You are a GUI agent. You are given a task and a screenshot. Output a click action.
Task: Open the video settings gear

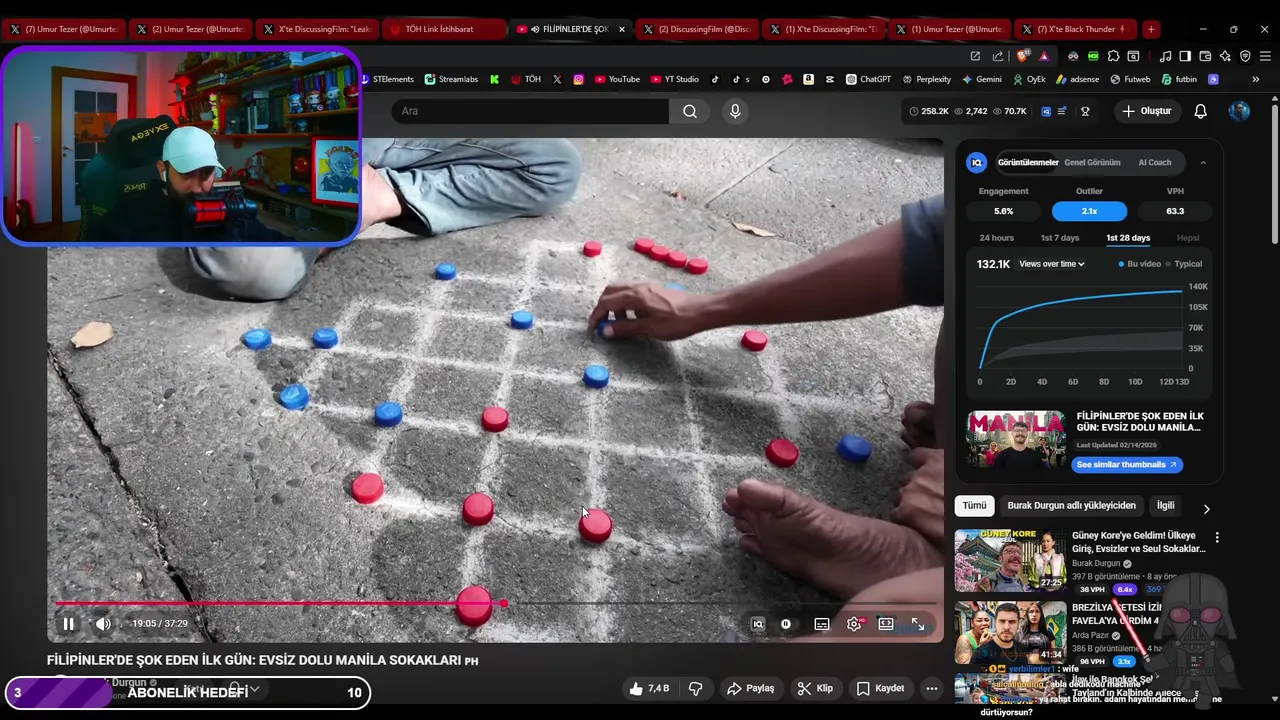(854, 624)
